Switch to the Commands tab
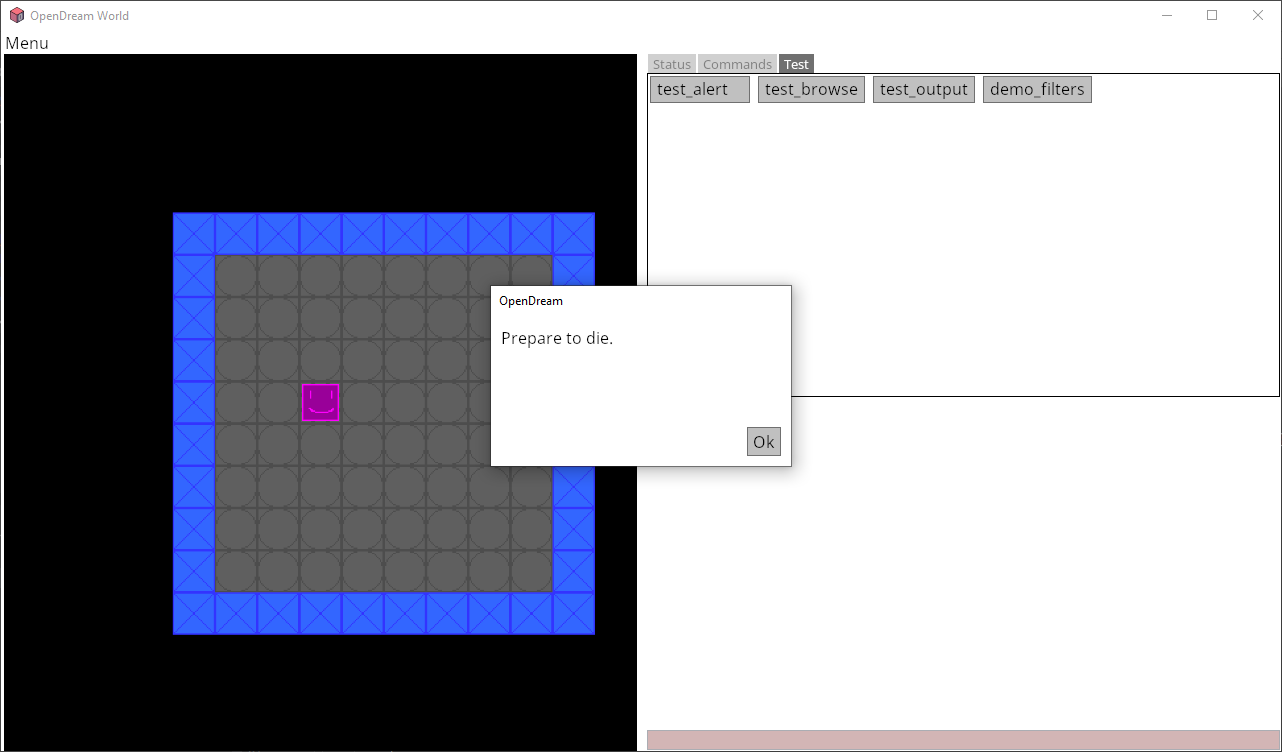 pos(737,63)
